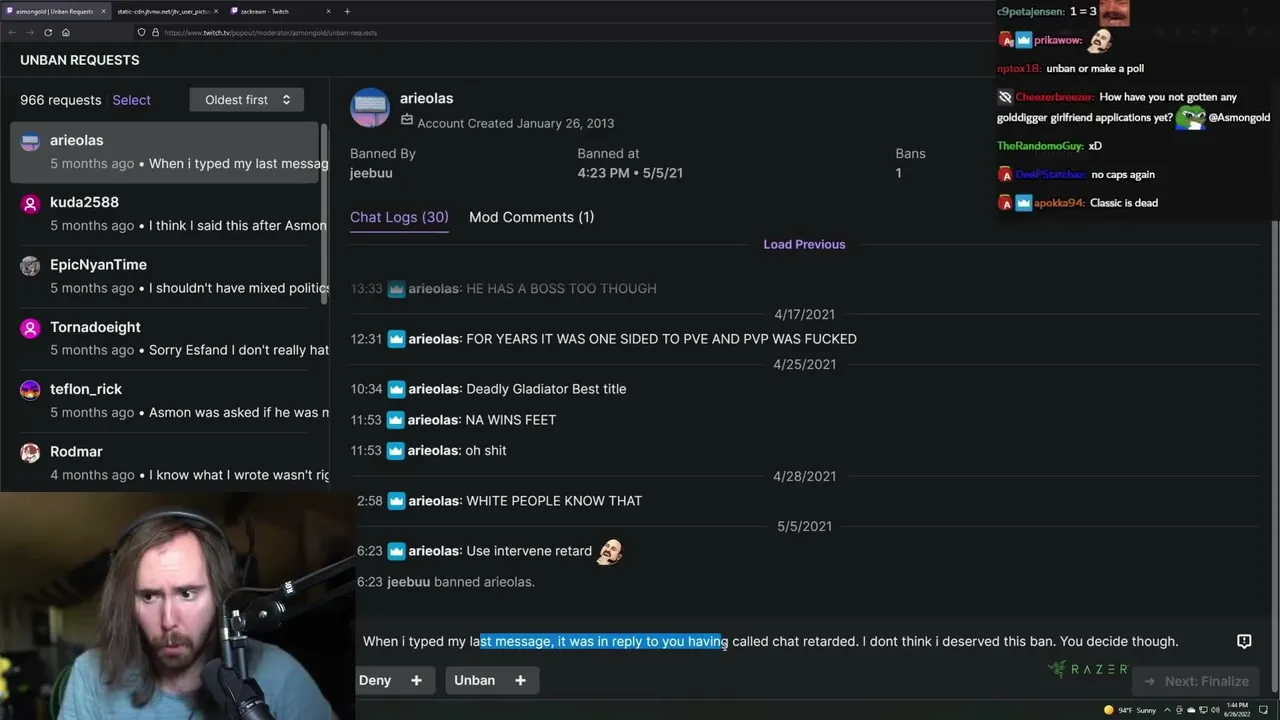Click arieolas avatar in the request list
The height and width of the screenshot is (720, 1280).
[30, 141]
